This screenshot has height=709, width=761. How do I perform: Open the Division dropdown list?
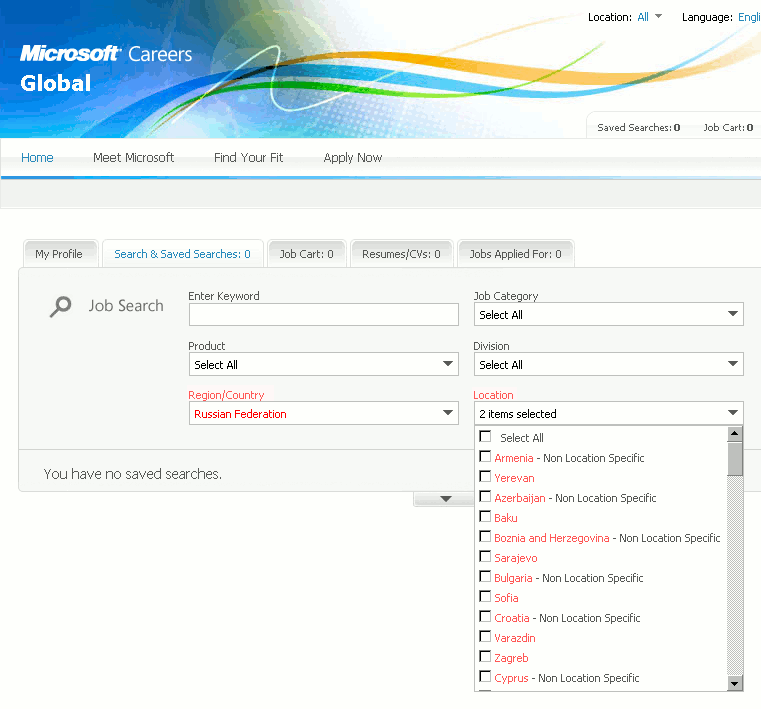[x=608, y=365]
